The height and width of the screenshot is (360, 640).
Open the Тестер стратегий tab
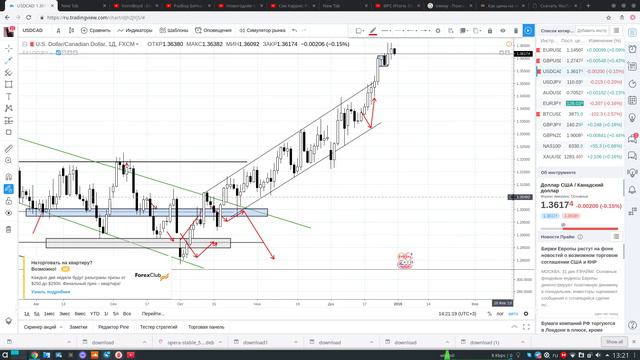coord(158,327)
